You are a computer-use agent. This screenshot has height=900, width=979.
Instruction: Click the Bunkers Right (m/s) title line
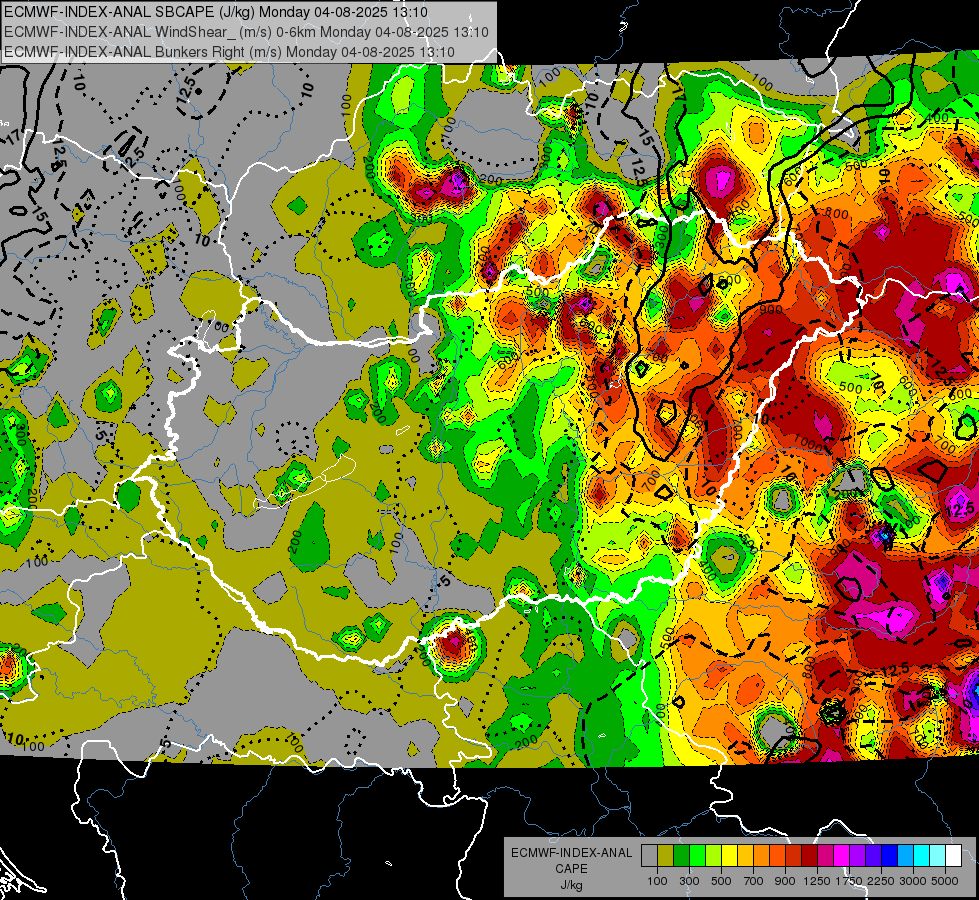click(x=229, y=52)
